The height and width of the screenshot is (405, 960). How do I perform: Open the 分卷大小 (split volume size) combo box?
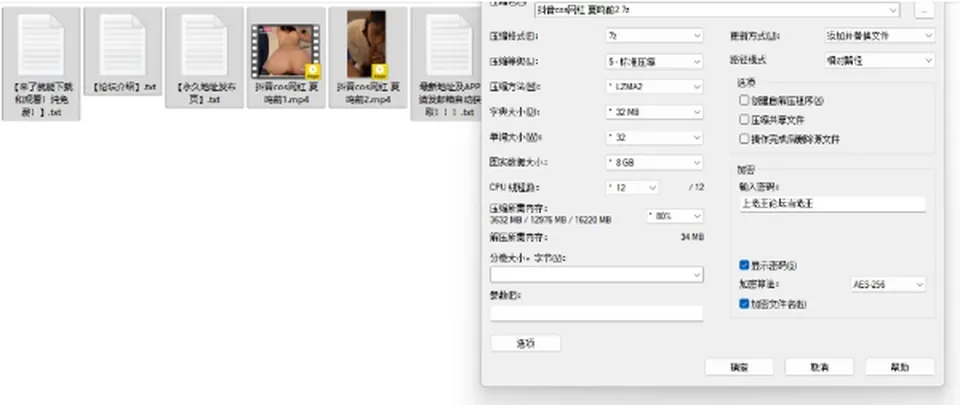(596, 275)
